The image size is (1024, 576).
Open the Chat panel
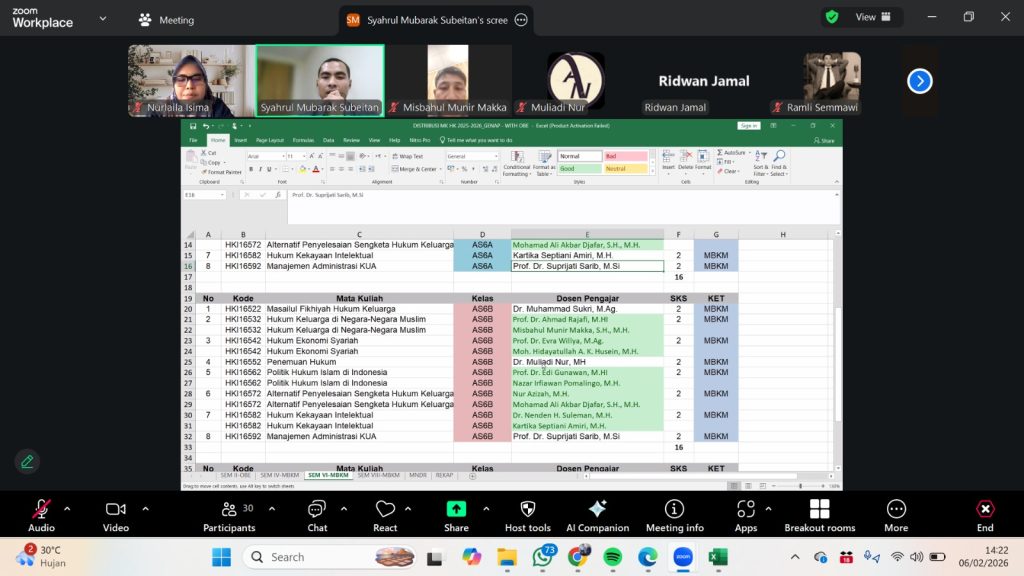[317, 514]
